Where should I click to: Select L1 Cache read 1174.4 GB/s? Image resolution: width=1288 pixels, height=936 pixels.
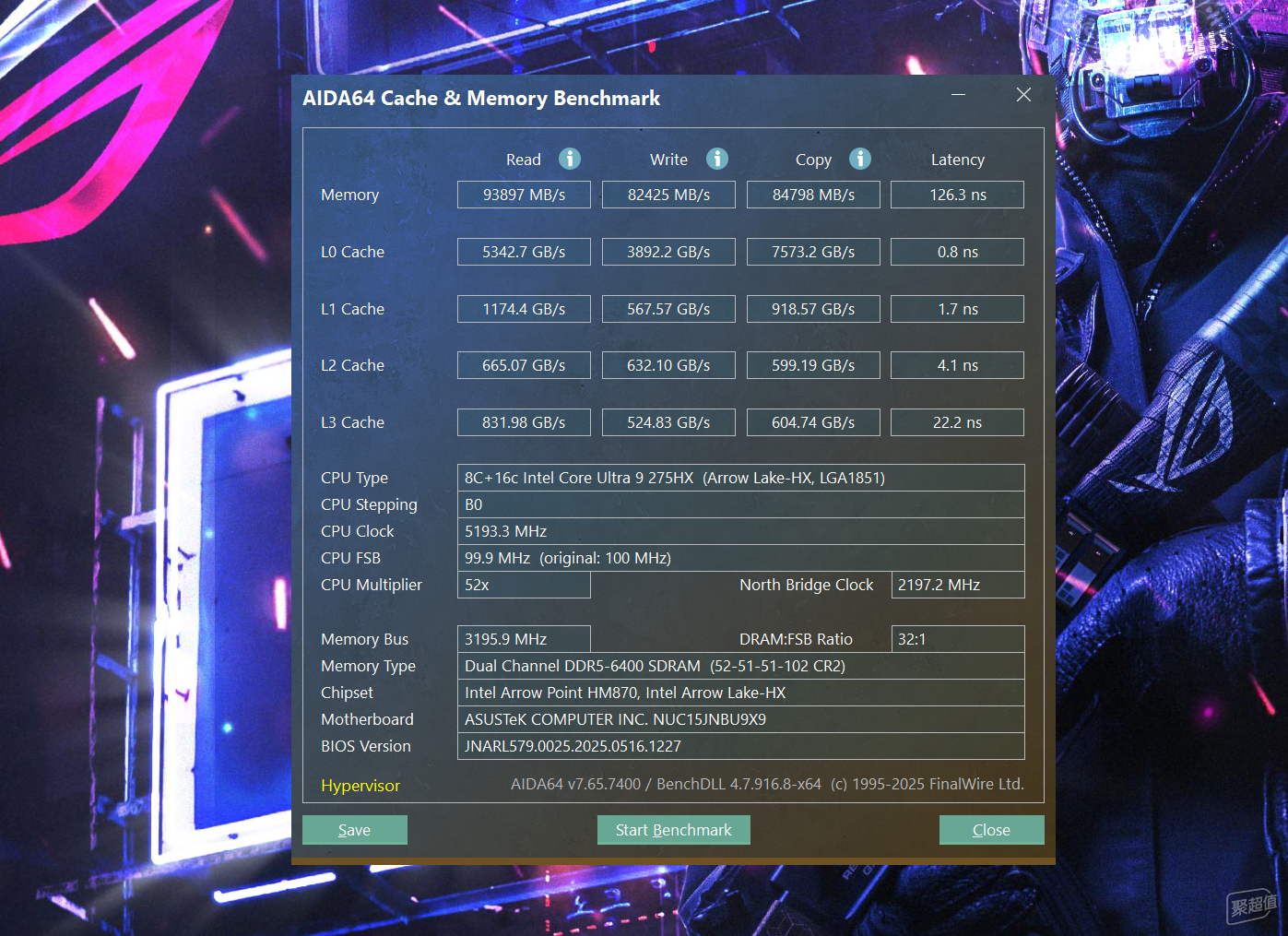524,309
